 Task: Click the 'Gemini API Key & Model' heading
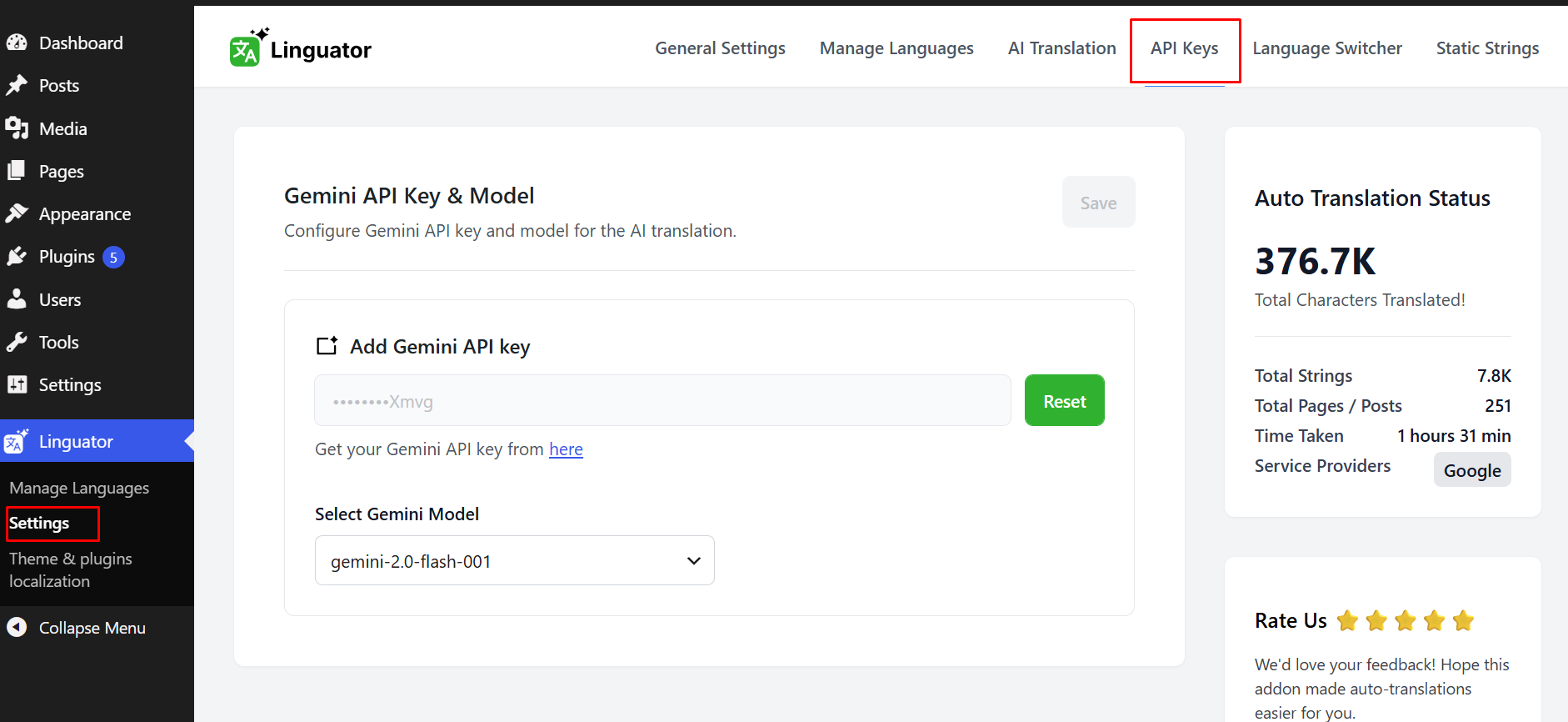click(x=409, y=196)
